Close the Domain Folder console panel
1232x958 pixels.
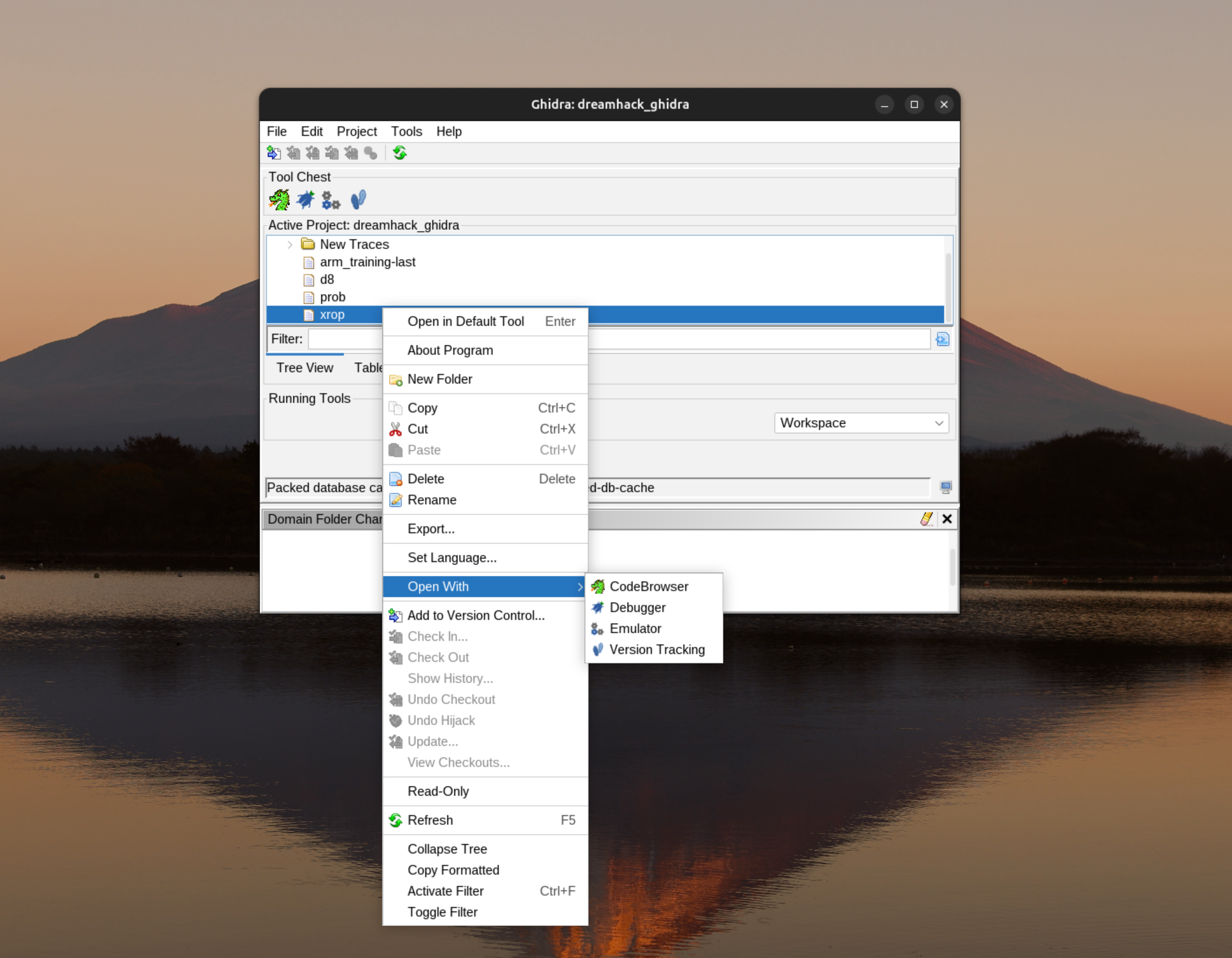947,519
